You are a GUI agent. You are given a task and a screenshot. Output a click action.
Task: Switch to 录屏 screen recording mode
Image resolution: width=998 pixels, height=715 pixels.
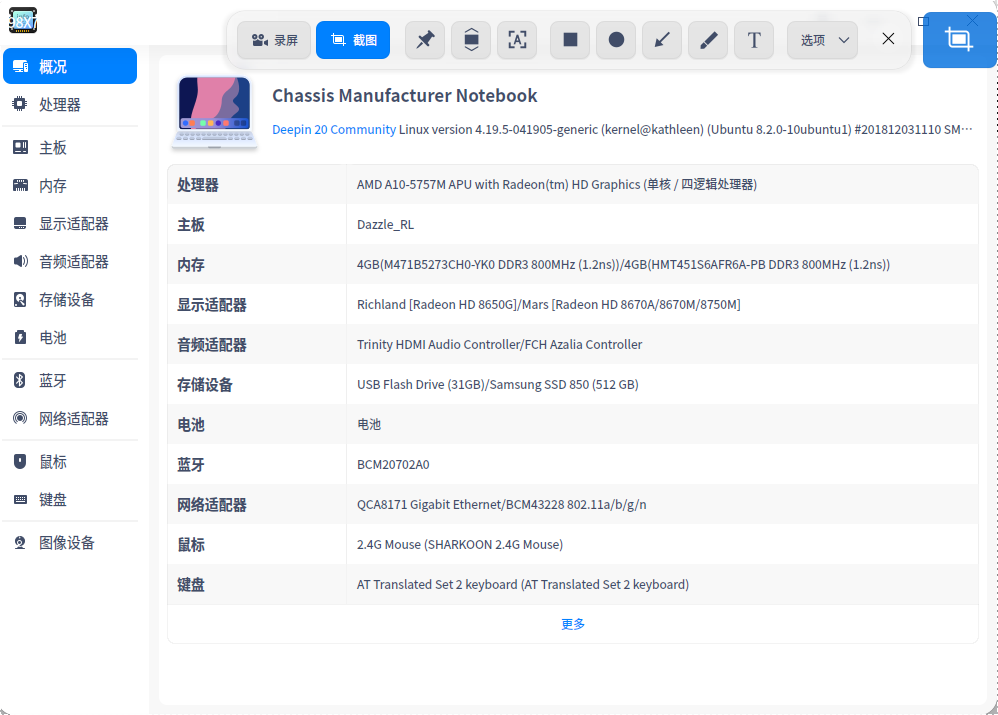coord(273,40)
